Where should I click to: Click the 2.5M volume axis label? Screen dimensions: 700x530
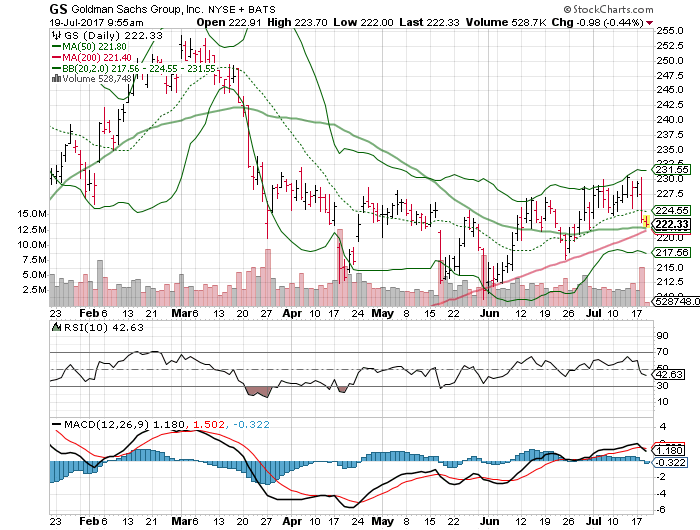[x=34, y=290]
